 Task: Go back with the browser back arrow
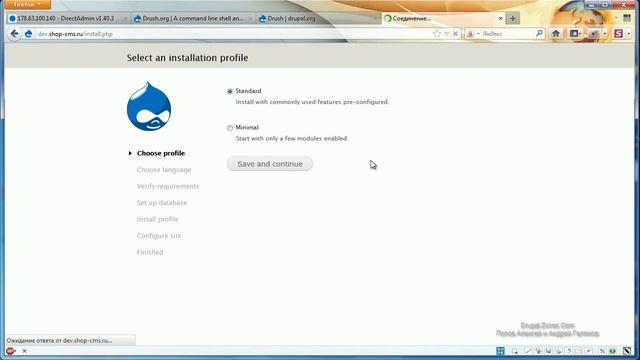coord(14,34)
